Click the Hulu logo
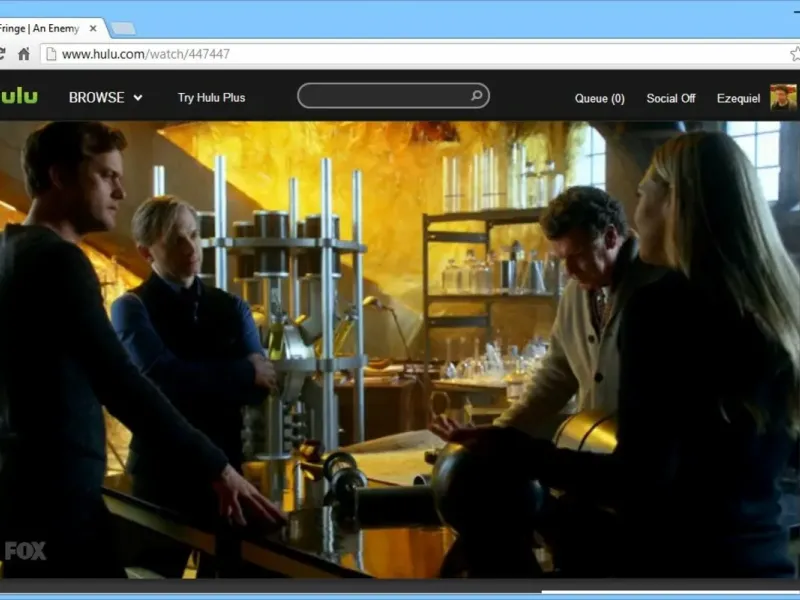 19,96
